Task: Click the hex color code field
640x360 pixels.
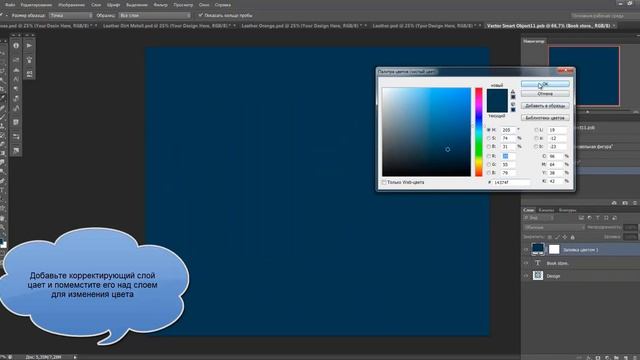Action: (x=511, y=182)
